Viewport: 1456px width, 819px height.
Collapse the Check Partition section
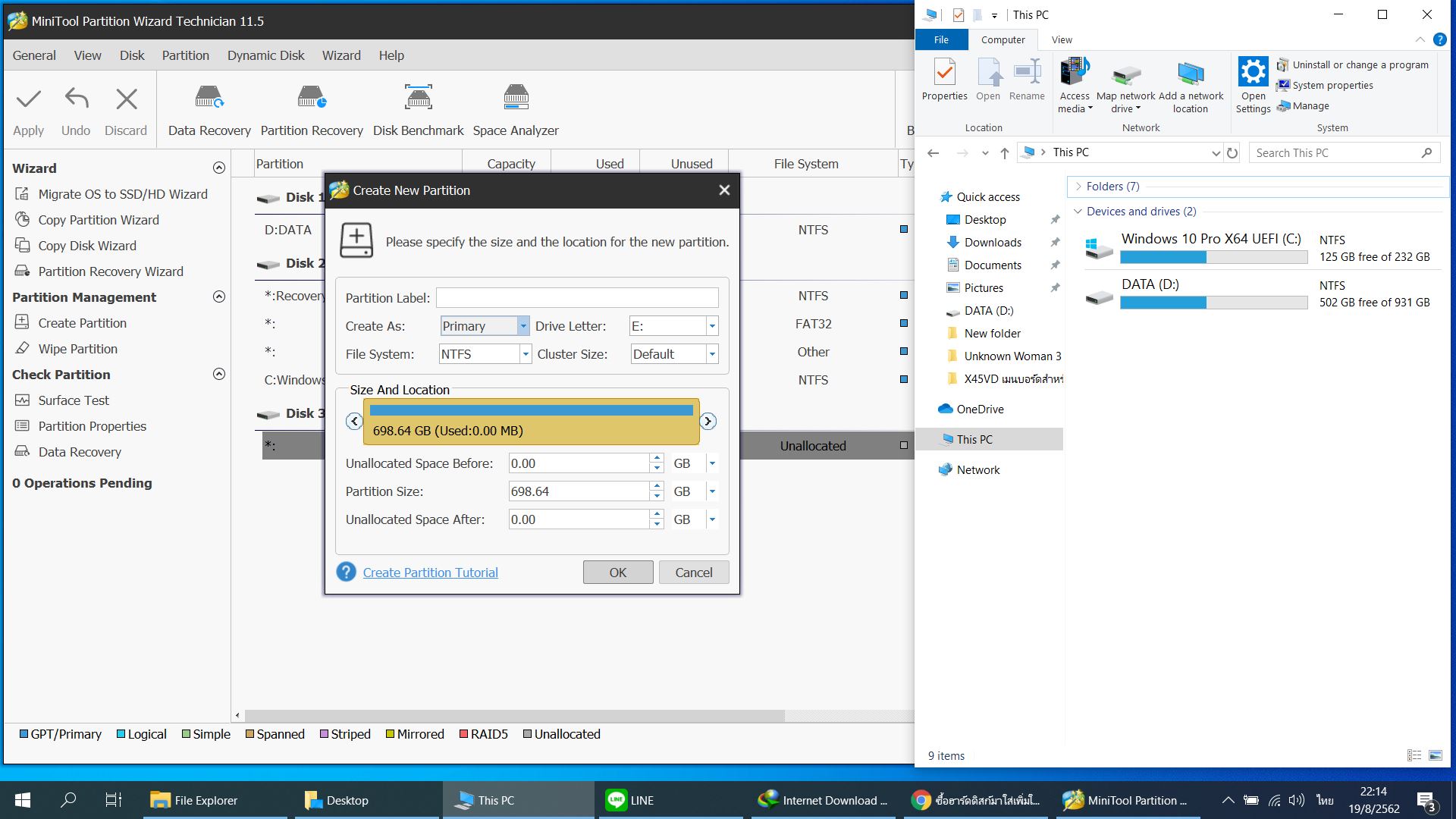point(219,374)
